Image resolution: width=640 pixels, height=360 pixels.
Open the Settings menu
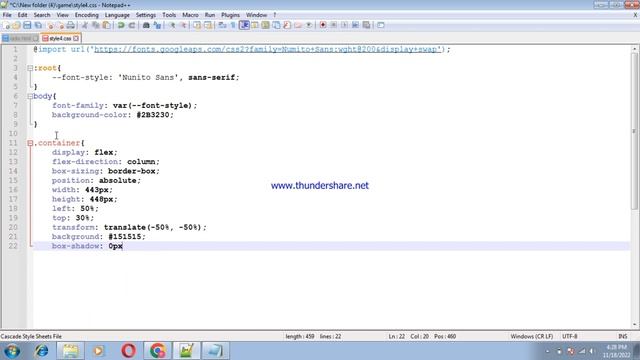(x=146, y=15)
